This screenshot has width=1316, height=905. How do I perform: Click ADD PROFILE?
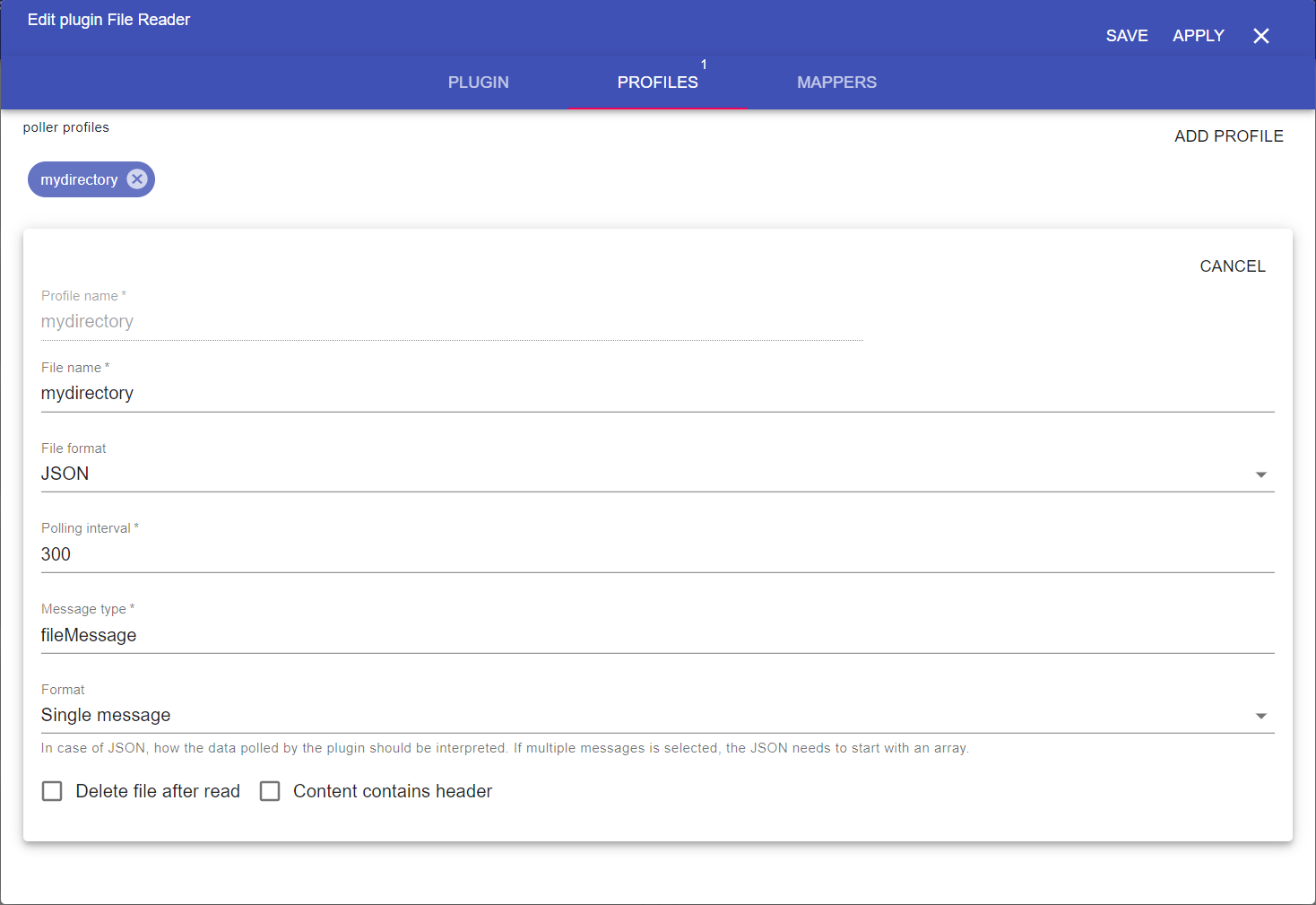click(1228, 136)
